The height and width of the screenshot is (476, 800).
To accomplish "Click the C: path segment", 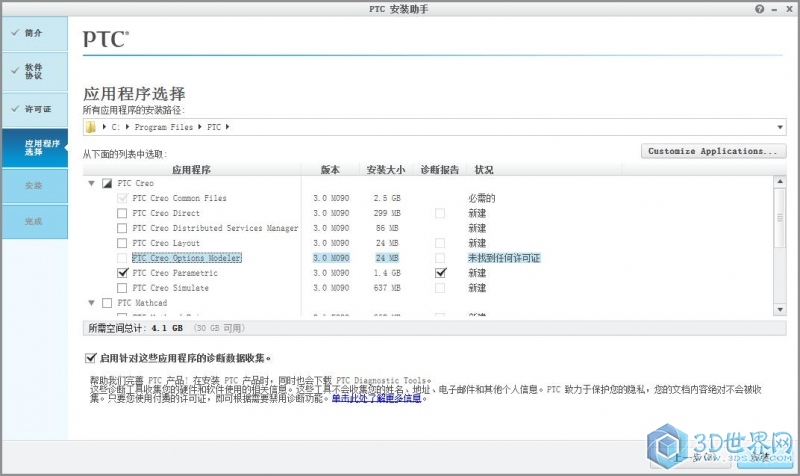I will coord(115,127).
